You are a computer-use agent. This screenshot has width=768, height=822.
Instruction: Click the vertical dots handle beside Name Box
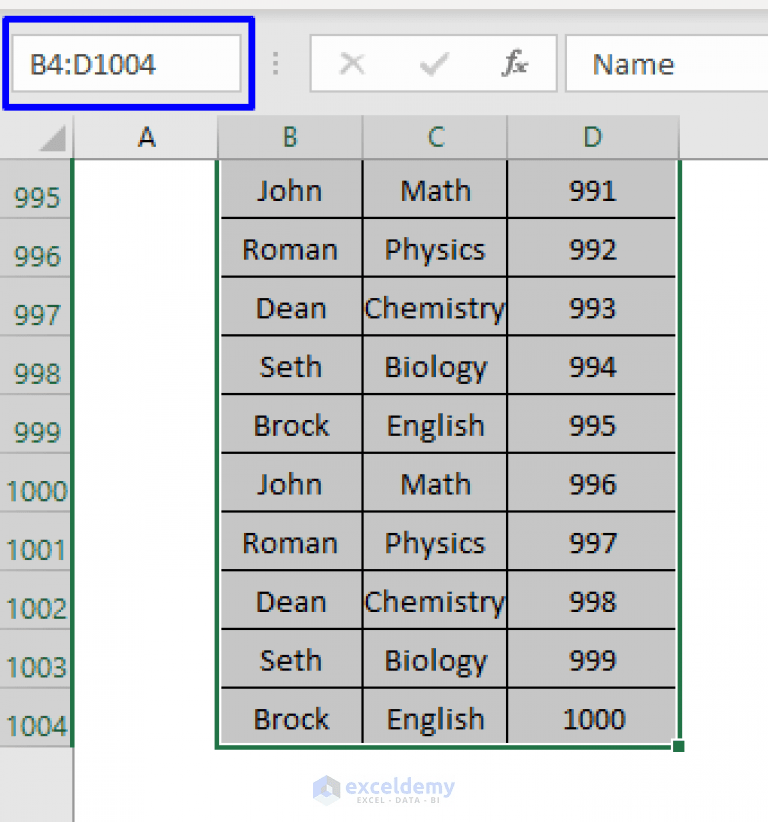(x=276, y=63)
